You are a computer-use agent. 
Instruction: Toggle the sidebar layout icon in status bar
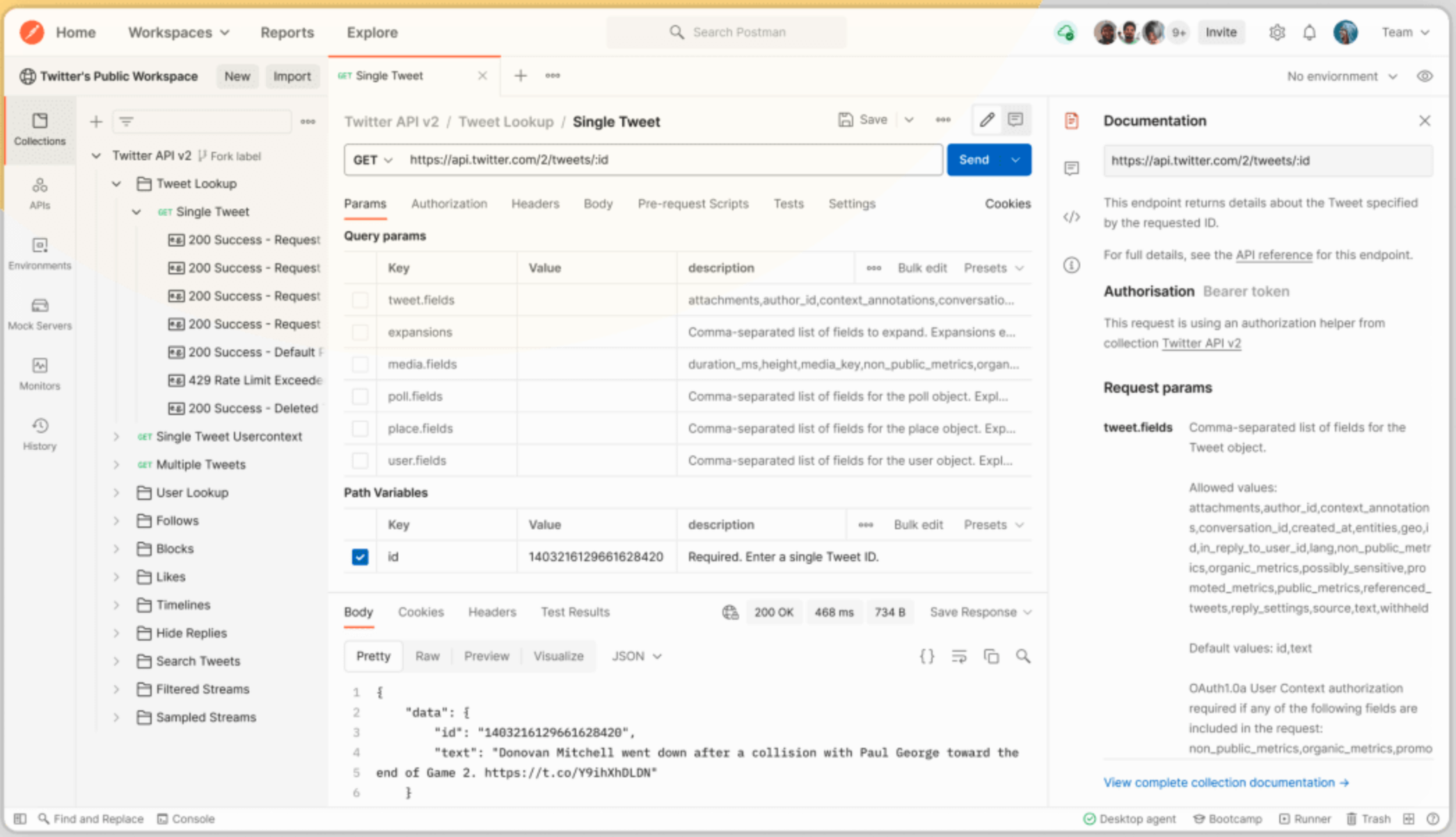tap(20, 818)
